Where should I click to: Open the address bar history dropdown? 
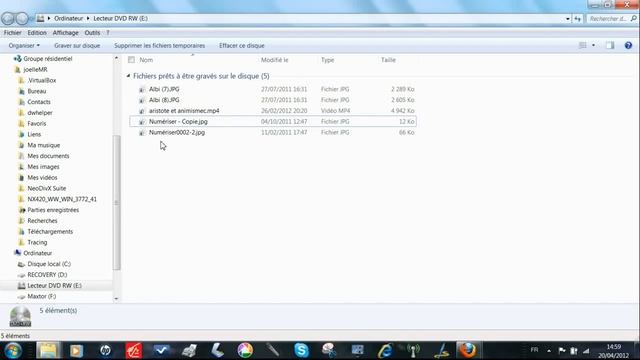(x=567, y=19)
